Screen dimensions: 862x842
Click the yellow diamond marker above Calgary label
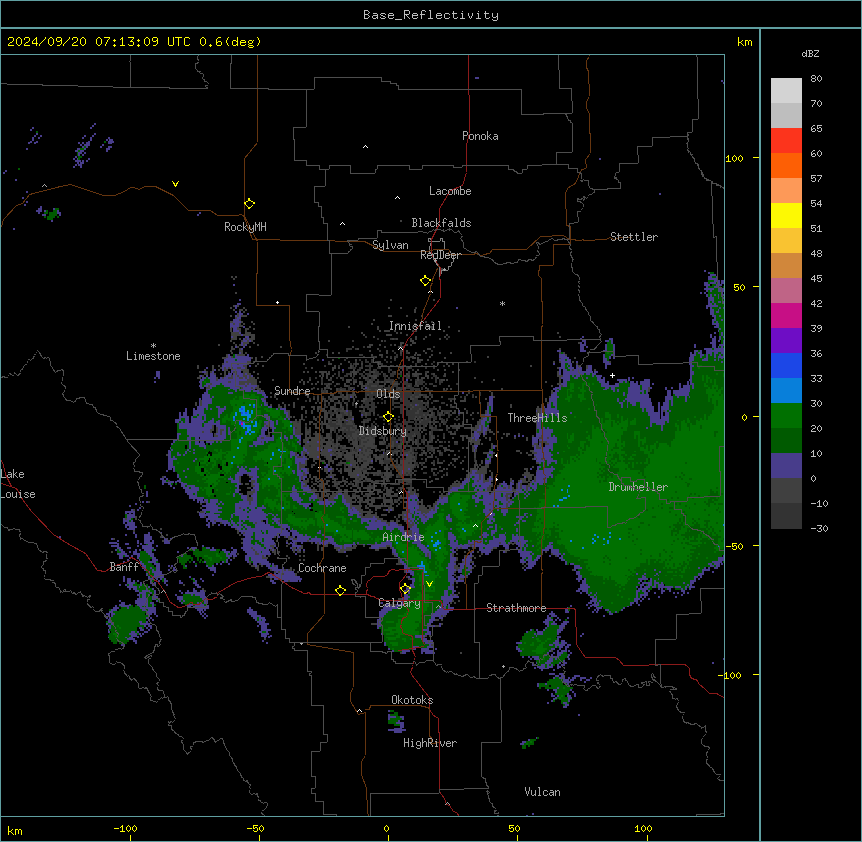pyautogui.click(x=405, y=589)
